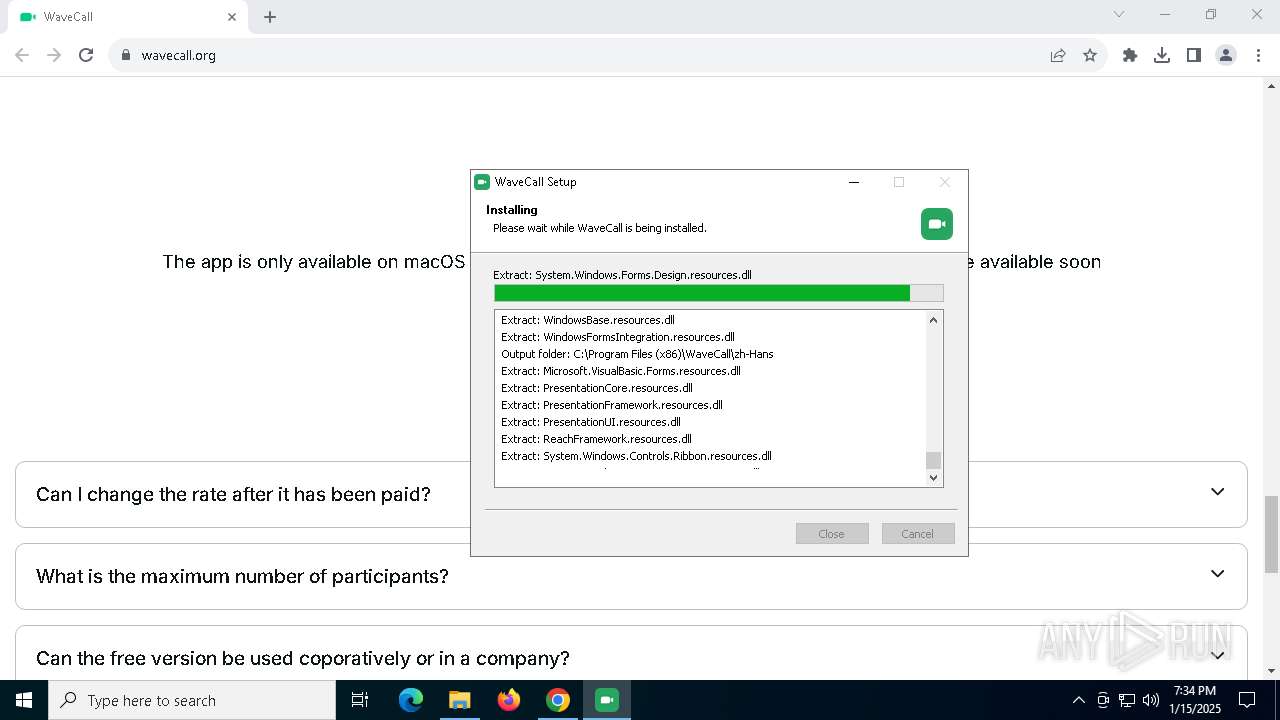Click the installer progress bar
Image resolution: width=1280 pixels, height=720 pixels.
pos(719,293)
